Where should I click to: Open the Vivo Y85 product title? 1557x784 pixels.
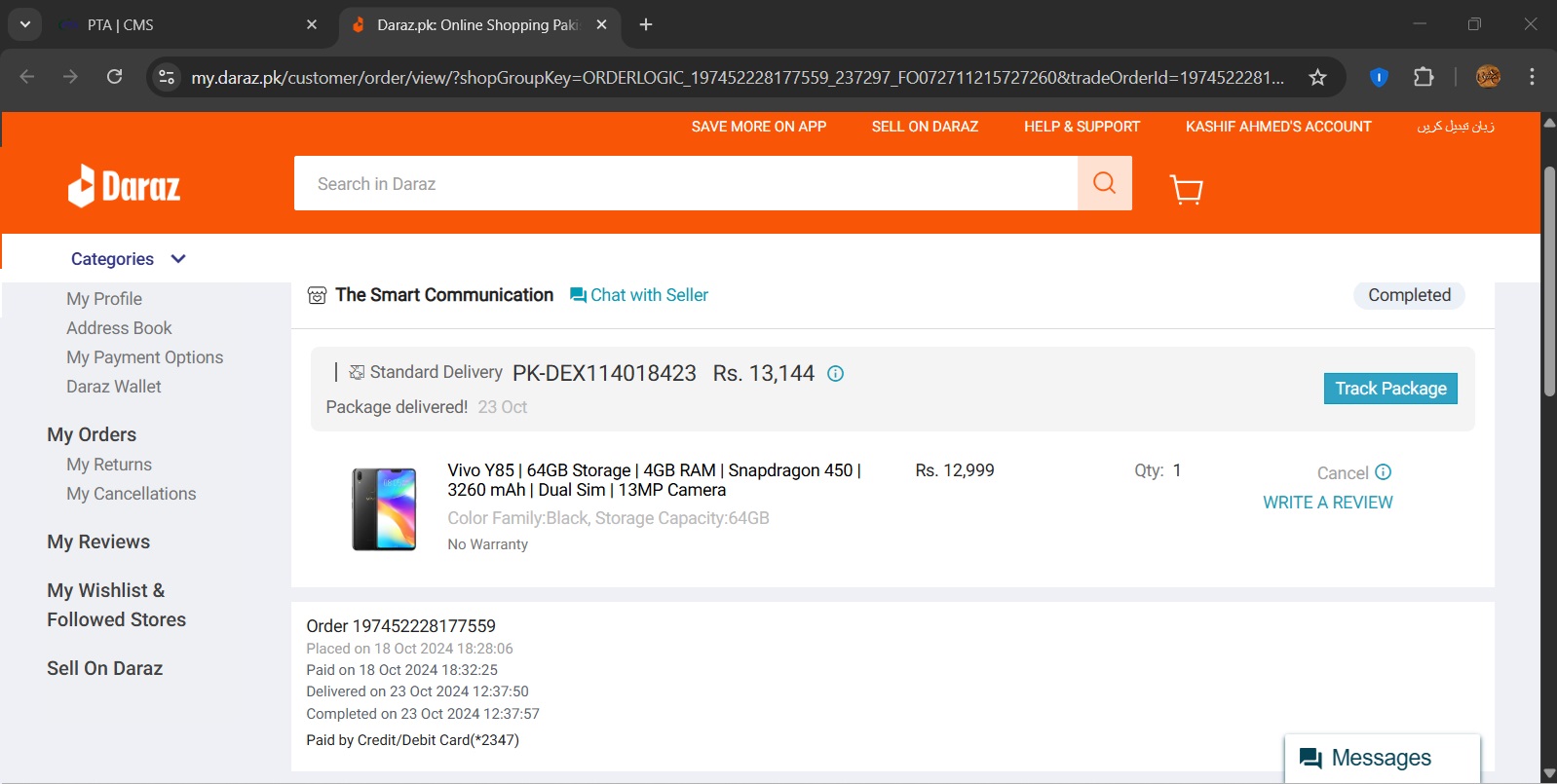(x=654, y=480)
